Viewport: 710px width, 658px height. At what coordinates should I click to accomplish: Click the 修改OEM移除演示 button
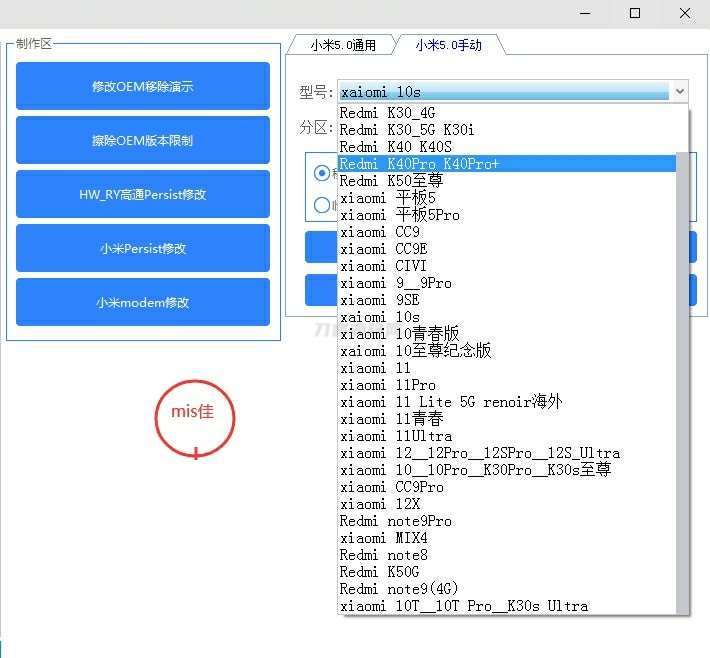pos(143,86)
